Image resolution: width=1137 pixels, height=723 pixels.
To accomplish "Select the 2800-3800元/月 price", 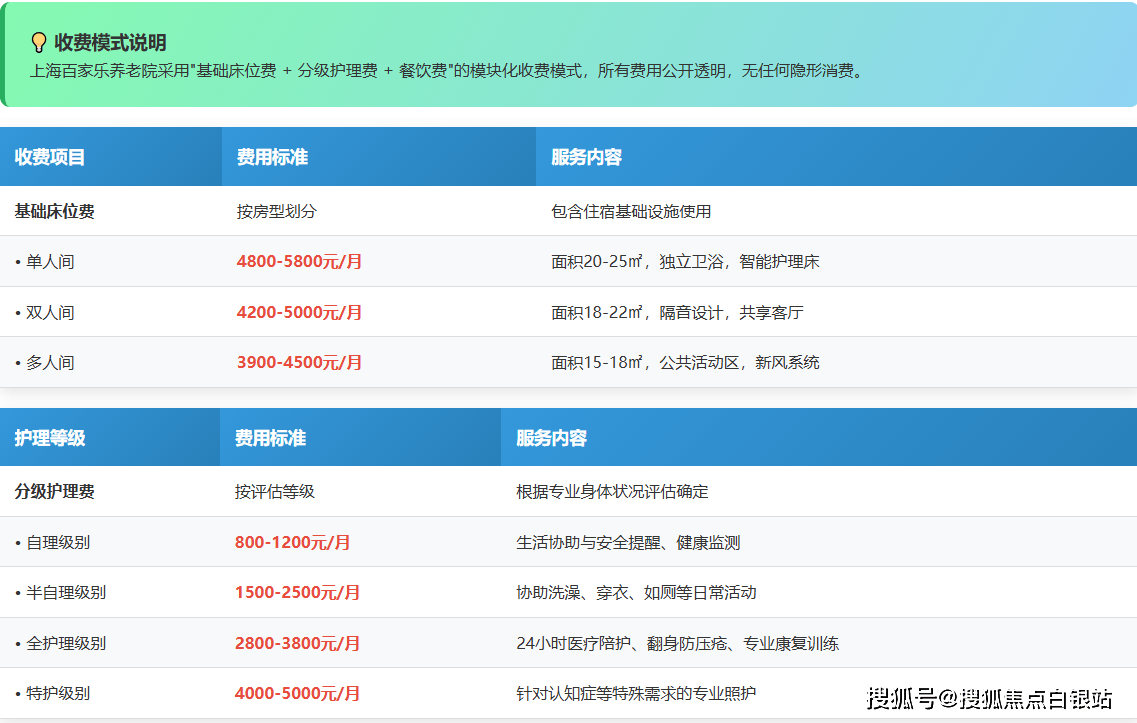I will 297,644.
